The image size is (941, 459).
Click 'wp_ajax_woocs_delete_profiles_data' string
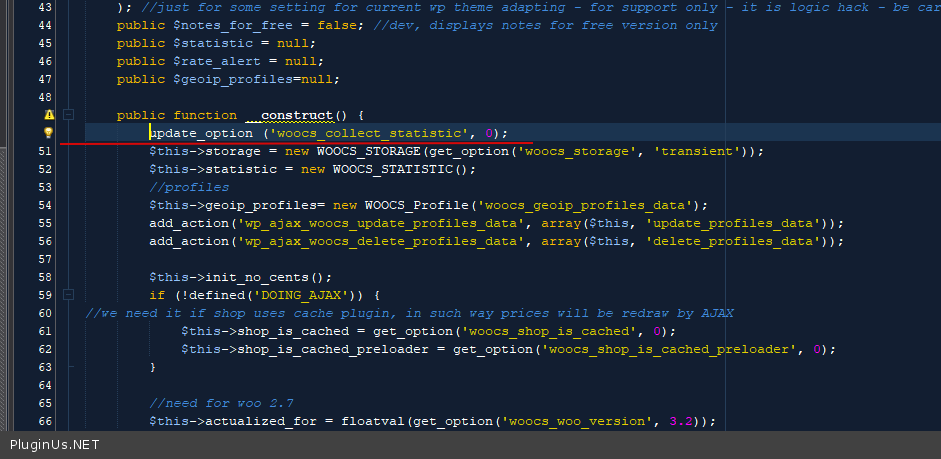tap(381, 241)
